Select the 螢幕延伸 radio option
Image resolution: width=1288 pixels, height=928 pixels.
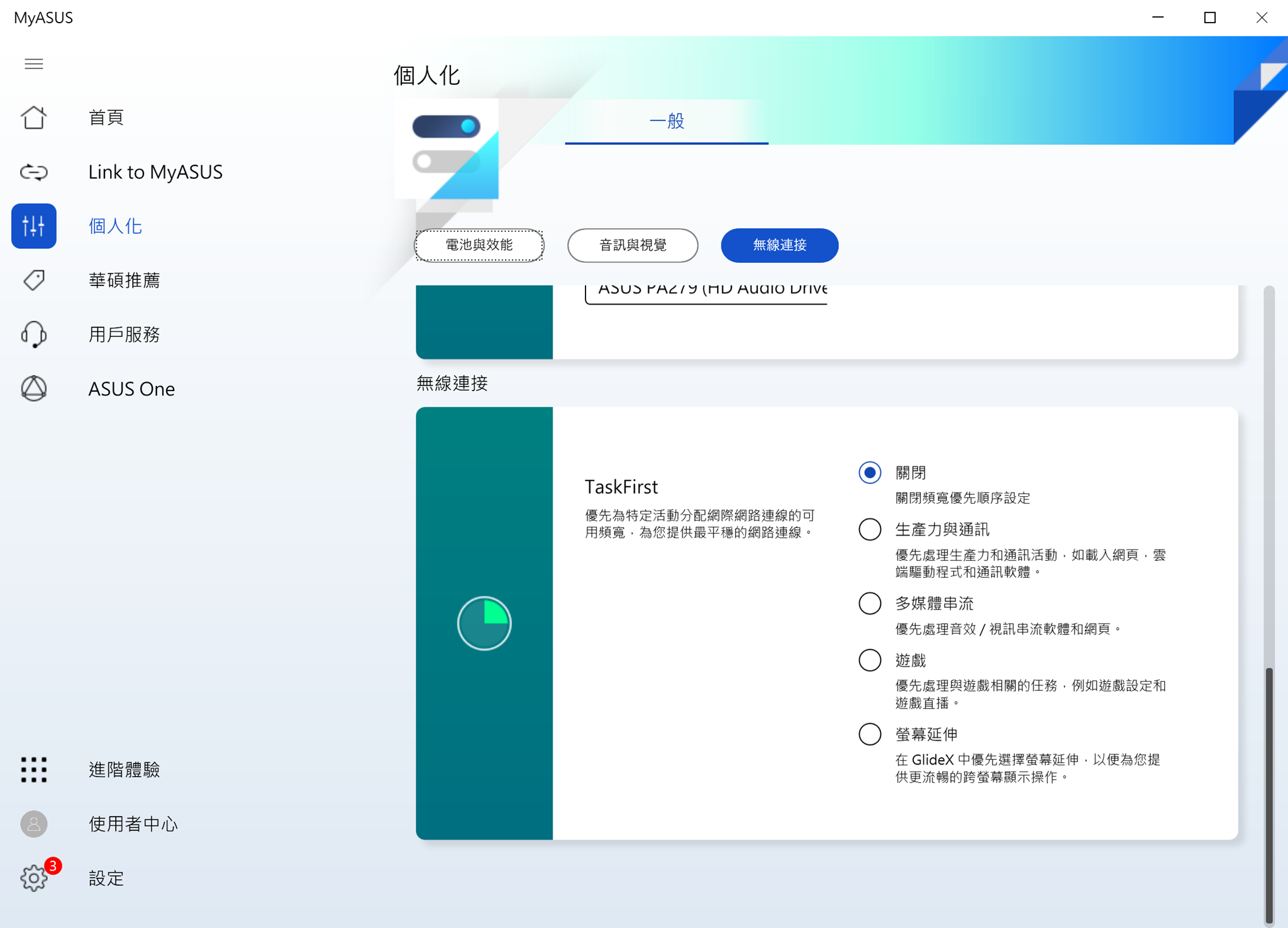[x=870, y=734]
